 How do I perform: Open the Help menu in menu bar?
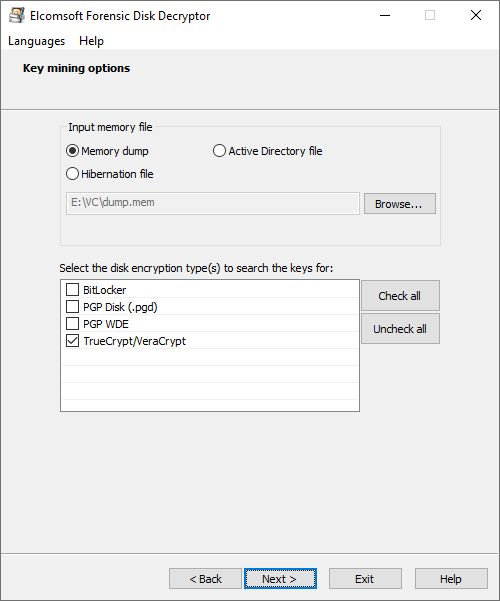point(91,41)
